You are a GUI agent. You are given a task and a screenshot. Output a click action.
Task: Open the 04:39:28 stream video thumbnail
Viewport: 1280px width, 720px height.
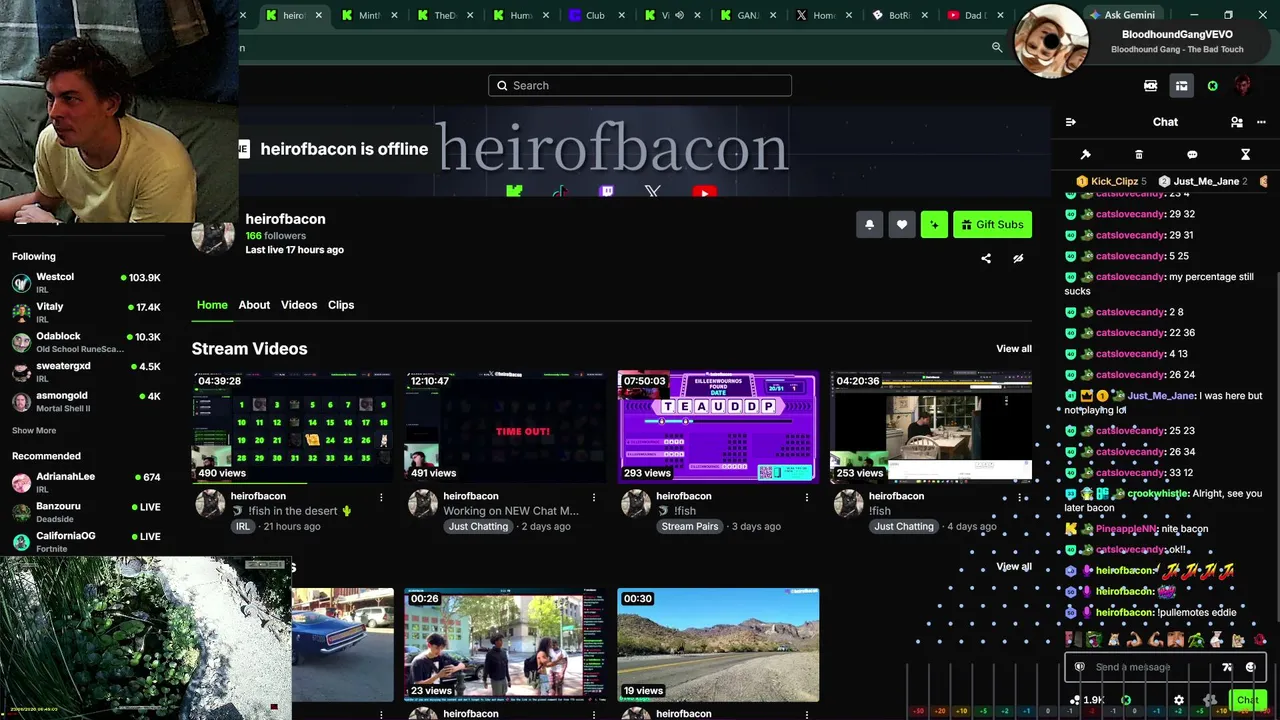point(292,427)
